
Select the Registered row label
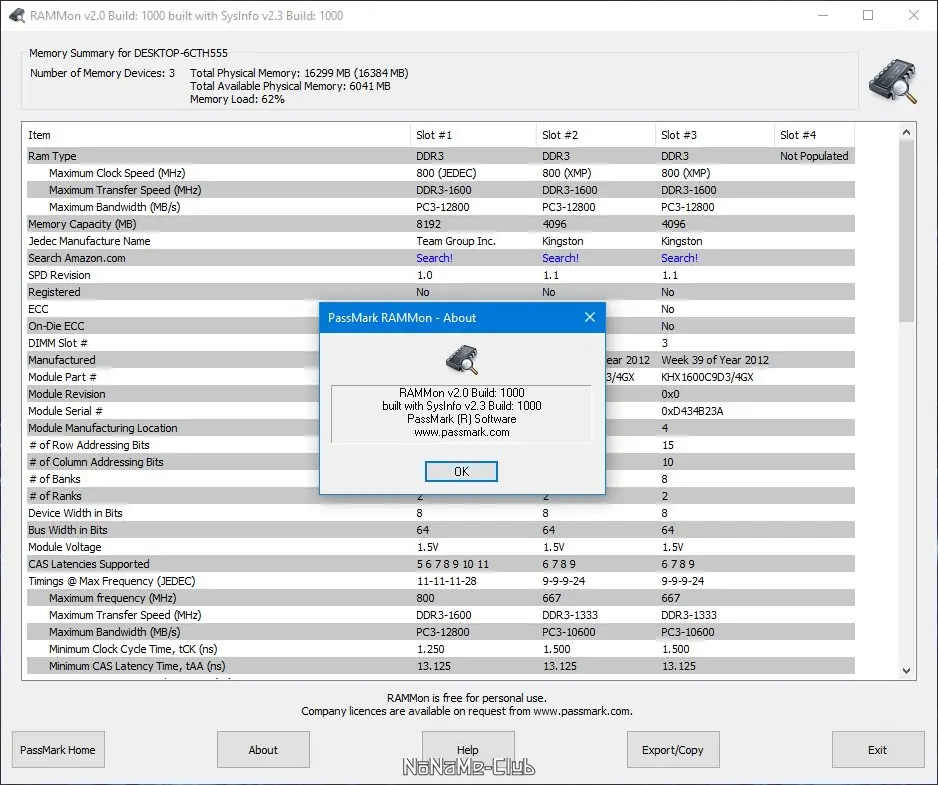[x=54, y=292]
